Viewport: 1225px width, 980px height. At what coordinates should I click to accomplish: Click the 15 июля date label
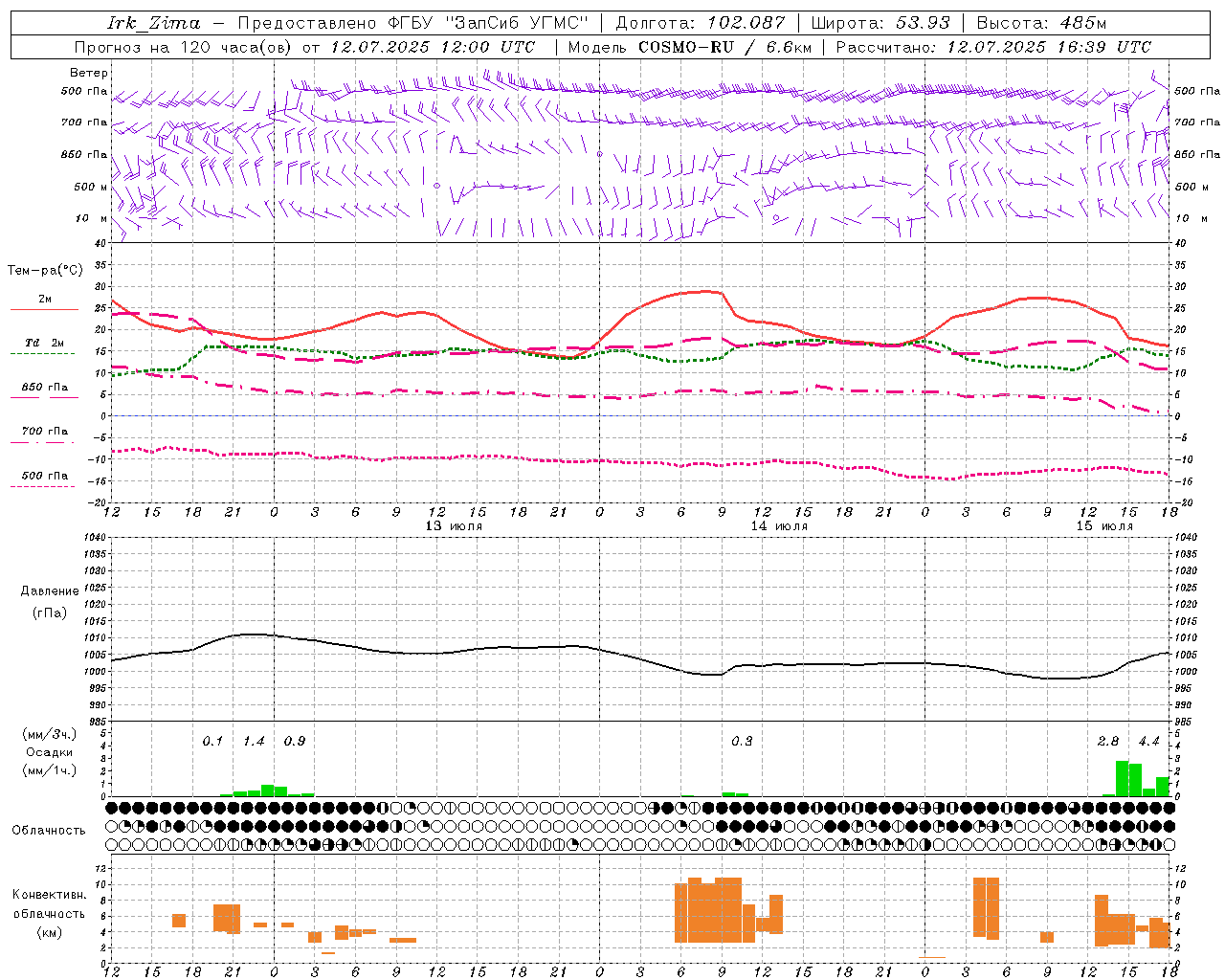pyautogui.click(x=1104, y=525)
